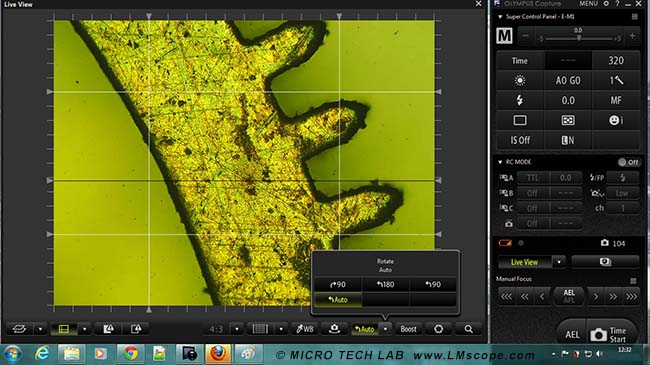The height and width of the screenshot is (365, 650).
Task: Open the grid overlay type dropdown
Action: tap(85, 329)
